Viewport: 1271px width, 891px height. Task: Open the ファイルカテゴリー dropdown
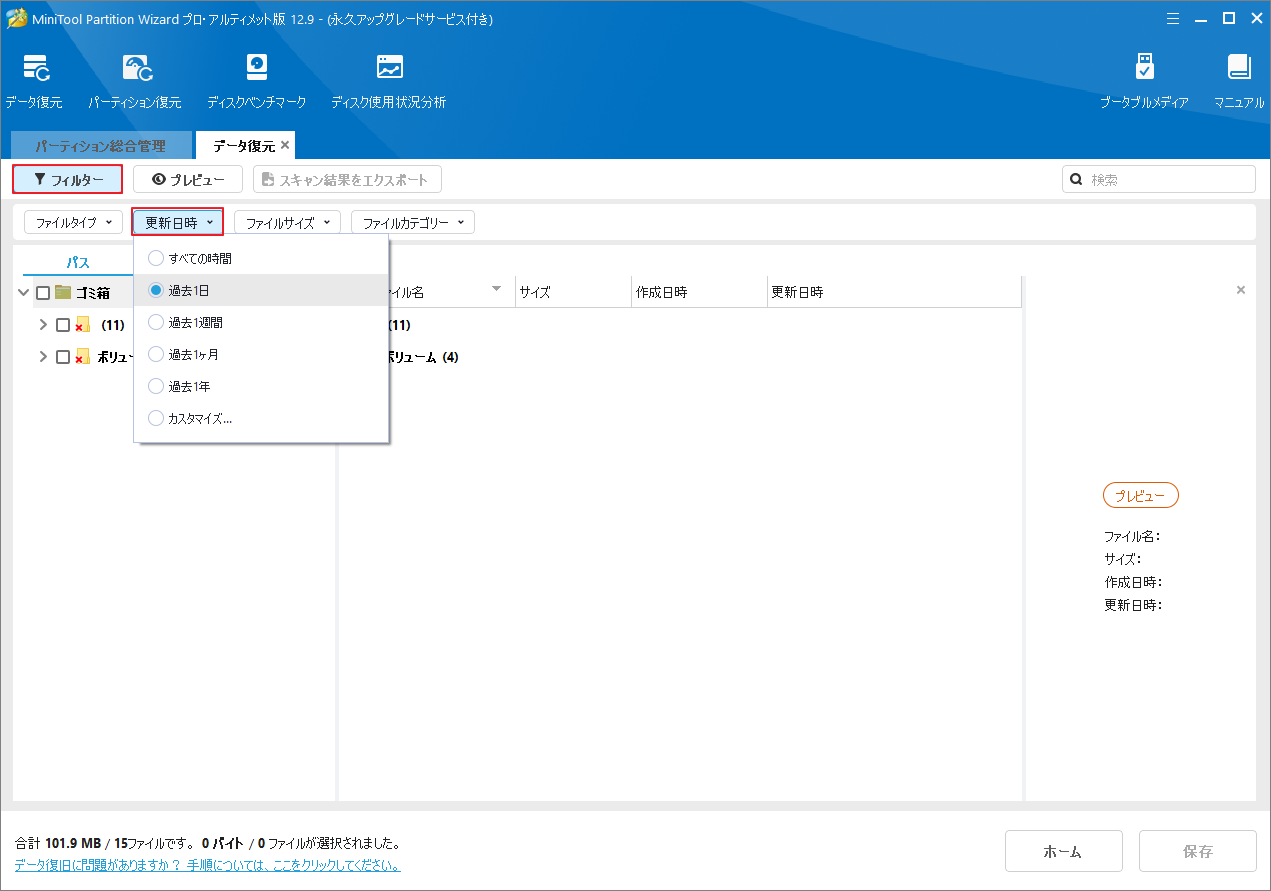(x=412, y=222)
